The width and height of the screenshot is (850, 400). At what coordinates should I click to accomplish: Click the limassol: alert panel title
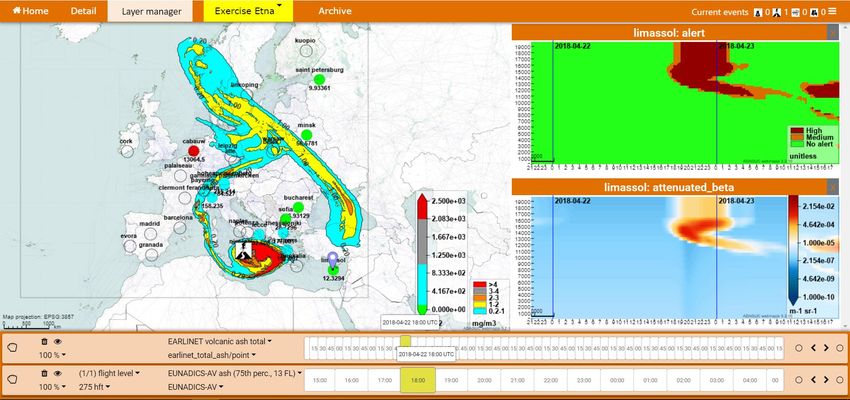point(669,33)
